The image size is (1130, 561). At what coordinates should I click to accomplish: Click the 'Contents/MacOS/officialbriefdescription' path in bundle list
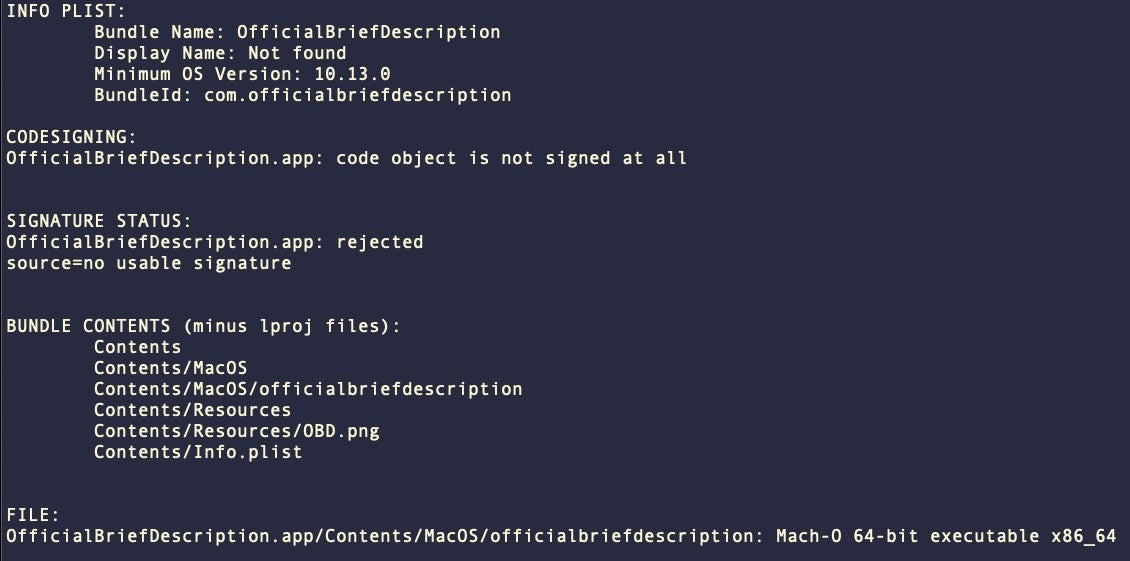click(x=308, y=389)
